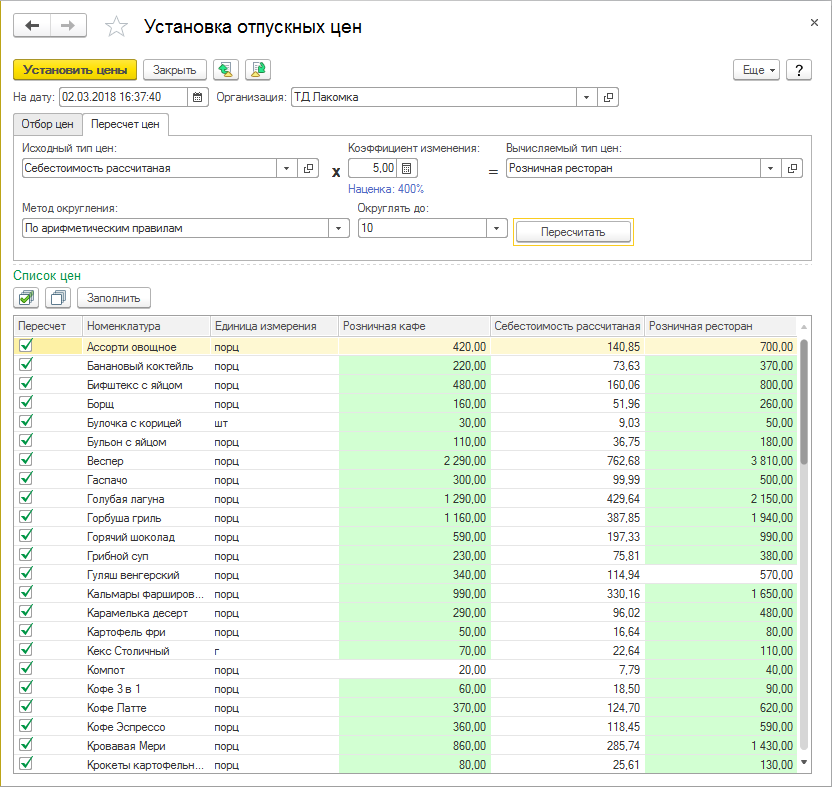Open the calendar picker for the date field

[x=197, y=97]
